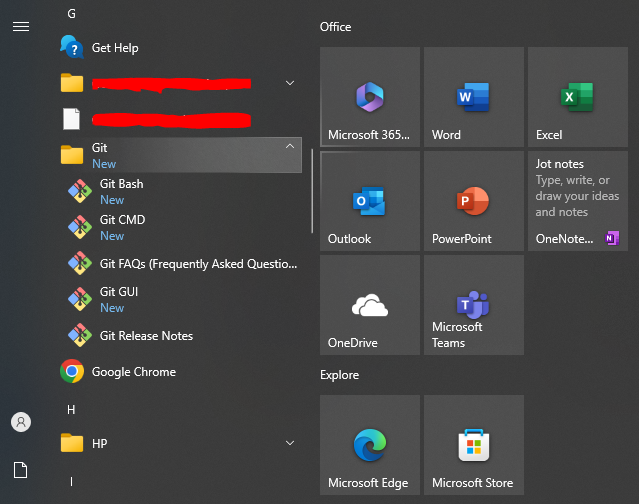Open Git Bash from its label
The width and height of the screenshot is (639, 504).
(x=121, y=184)
